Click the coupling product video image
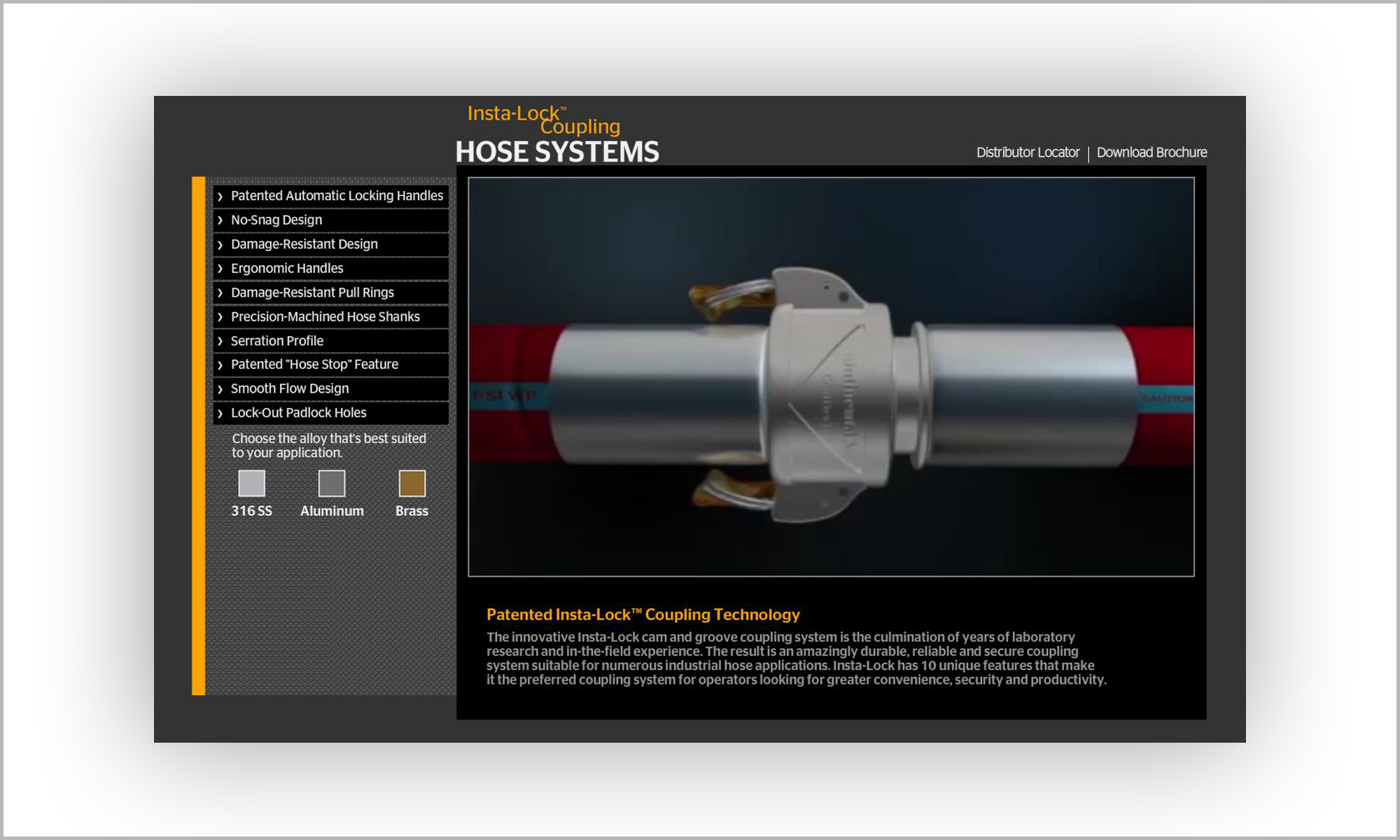This screenshot has height=840, width=1400. (x=831, y=377)
